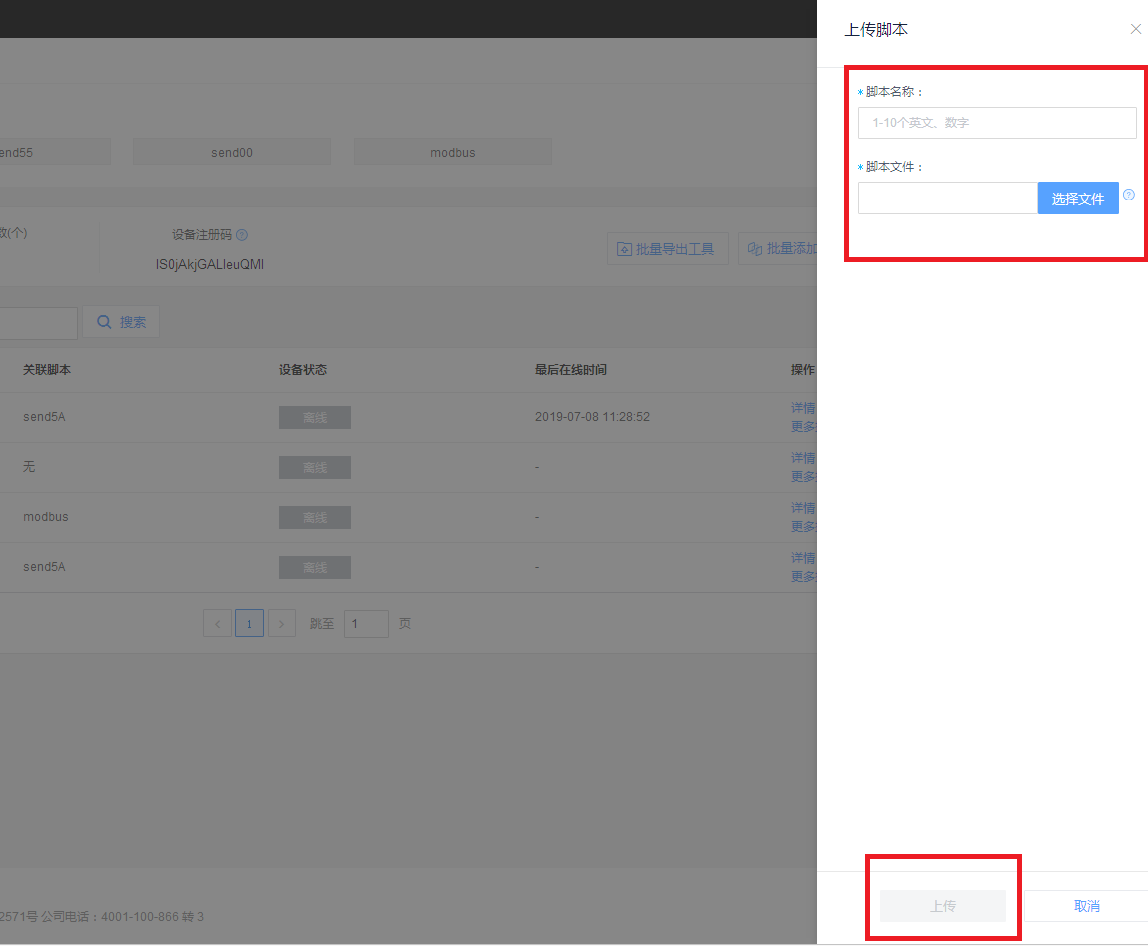
Task: Click the 选择文件 button
Action: (1078, 198)
